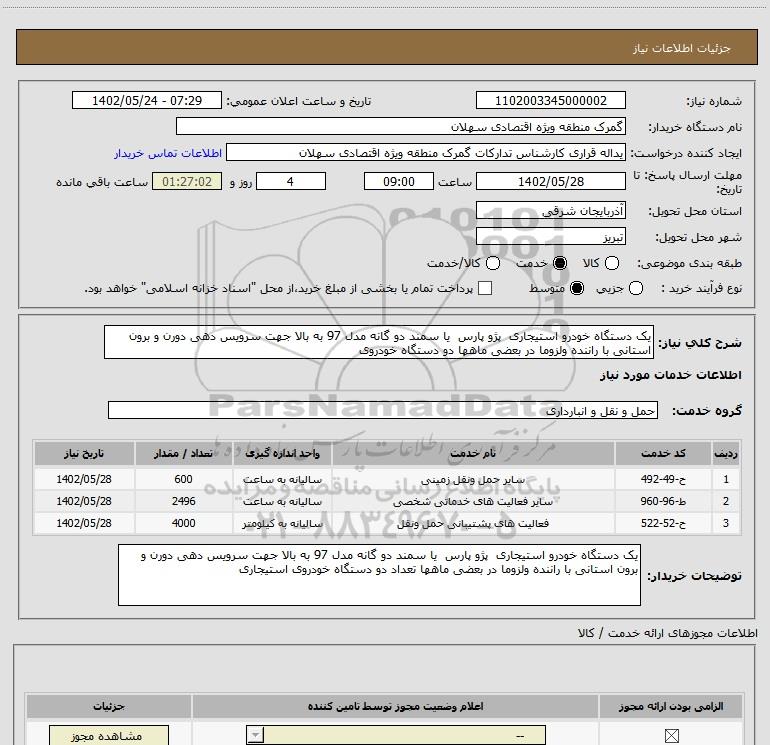Click the request creator field
Viewport: 770px width, 745px height.
click(426, 152)
